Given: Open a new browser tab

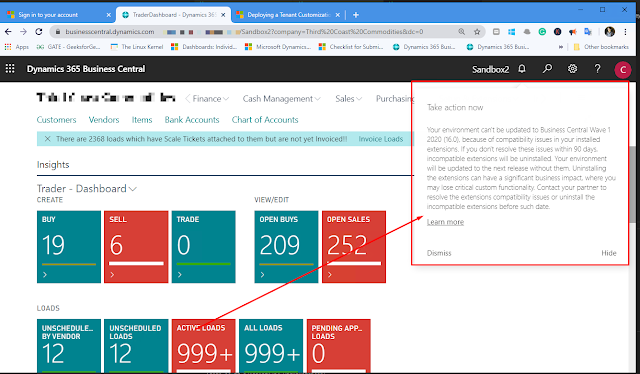Looking at the screenshot, I should click(356, 15).
